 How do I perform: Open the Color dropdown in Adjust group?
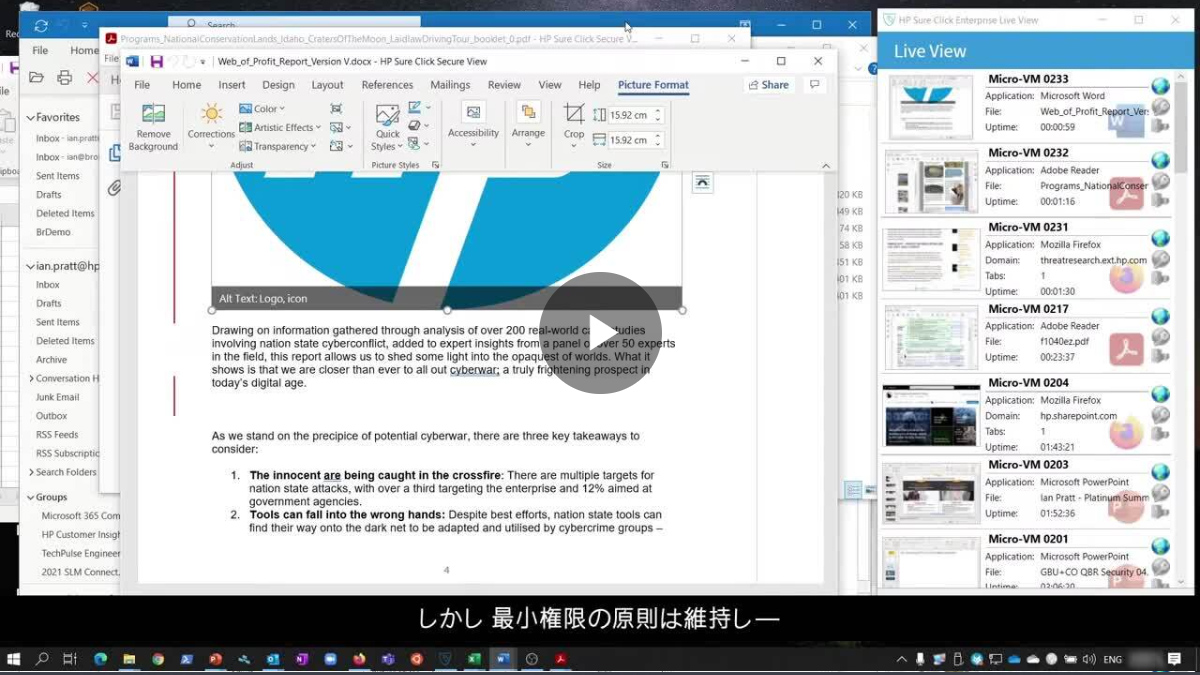click(x=262, y=109)
